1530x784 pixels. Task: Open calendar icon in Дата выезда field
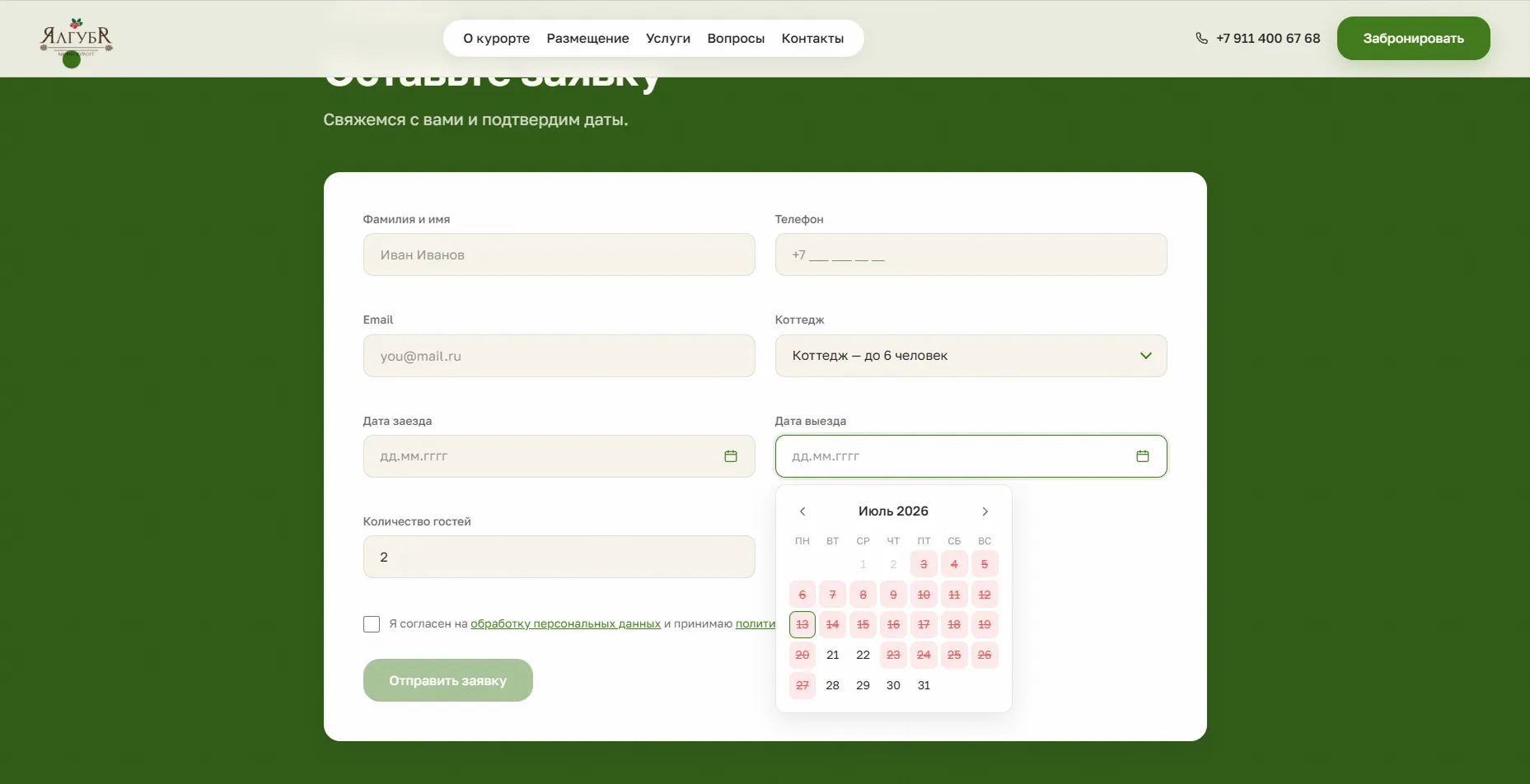tap(1143, 456)
